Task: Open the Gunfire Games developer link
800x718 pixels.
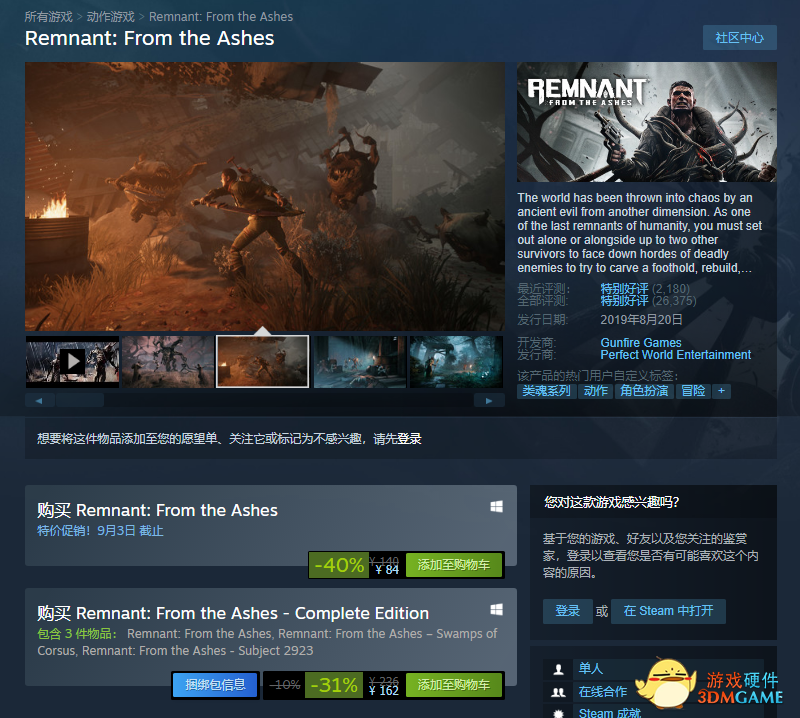Action: coord(641,342)
